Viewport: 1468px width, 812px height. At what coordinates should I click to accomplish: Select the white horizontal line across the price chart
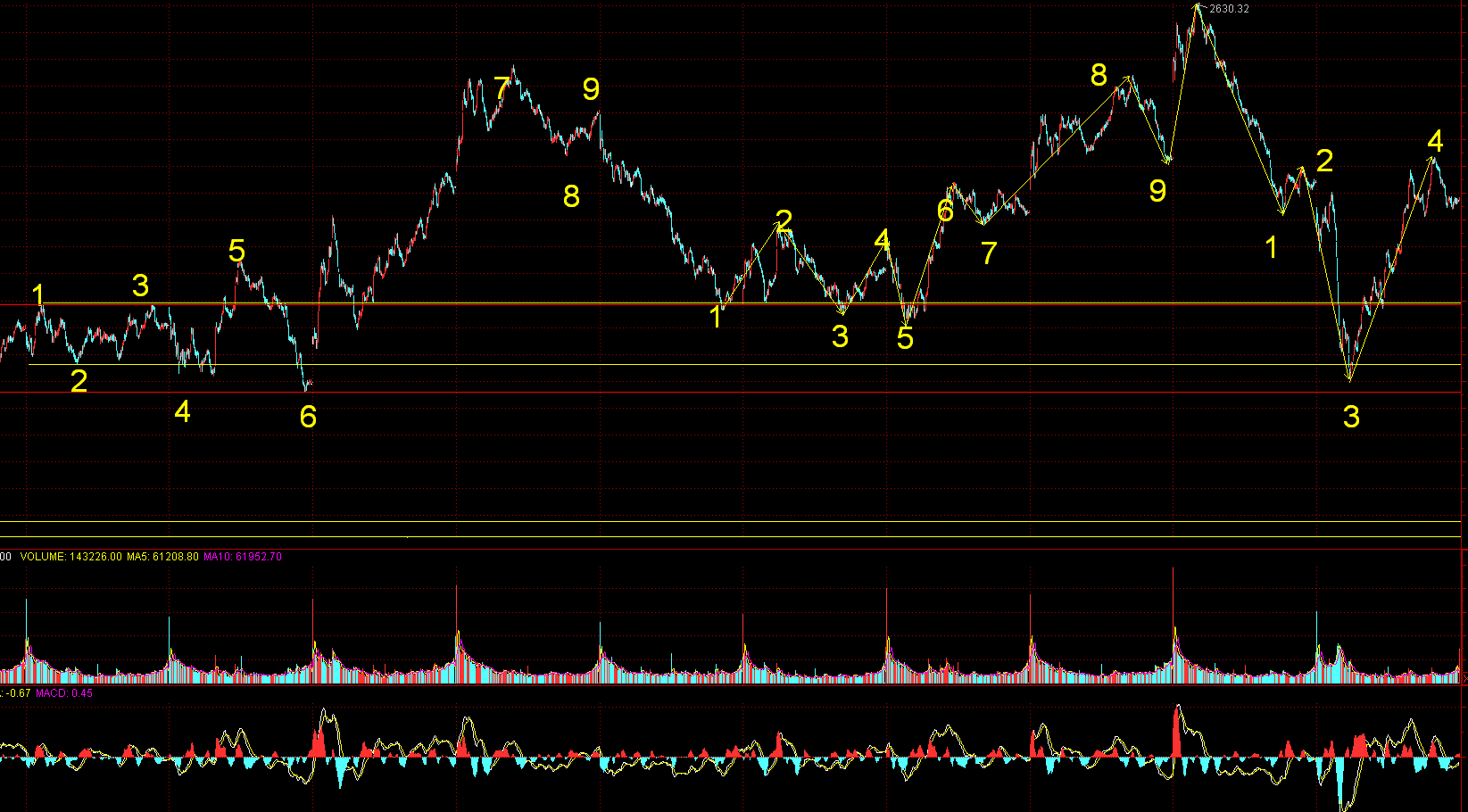tap(731, 303)
